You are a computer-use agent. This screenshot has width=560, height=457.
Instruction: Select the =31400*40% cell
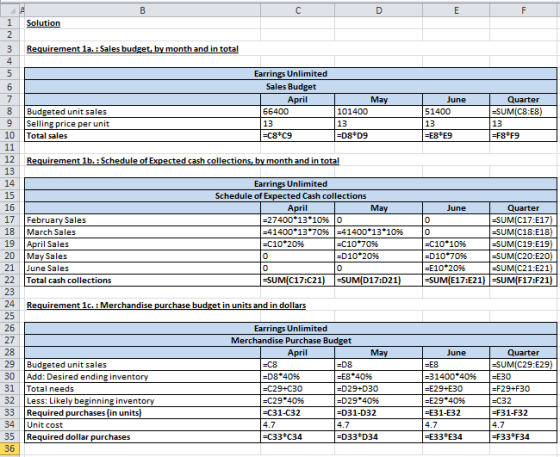pos(456,377)
